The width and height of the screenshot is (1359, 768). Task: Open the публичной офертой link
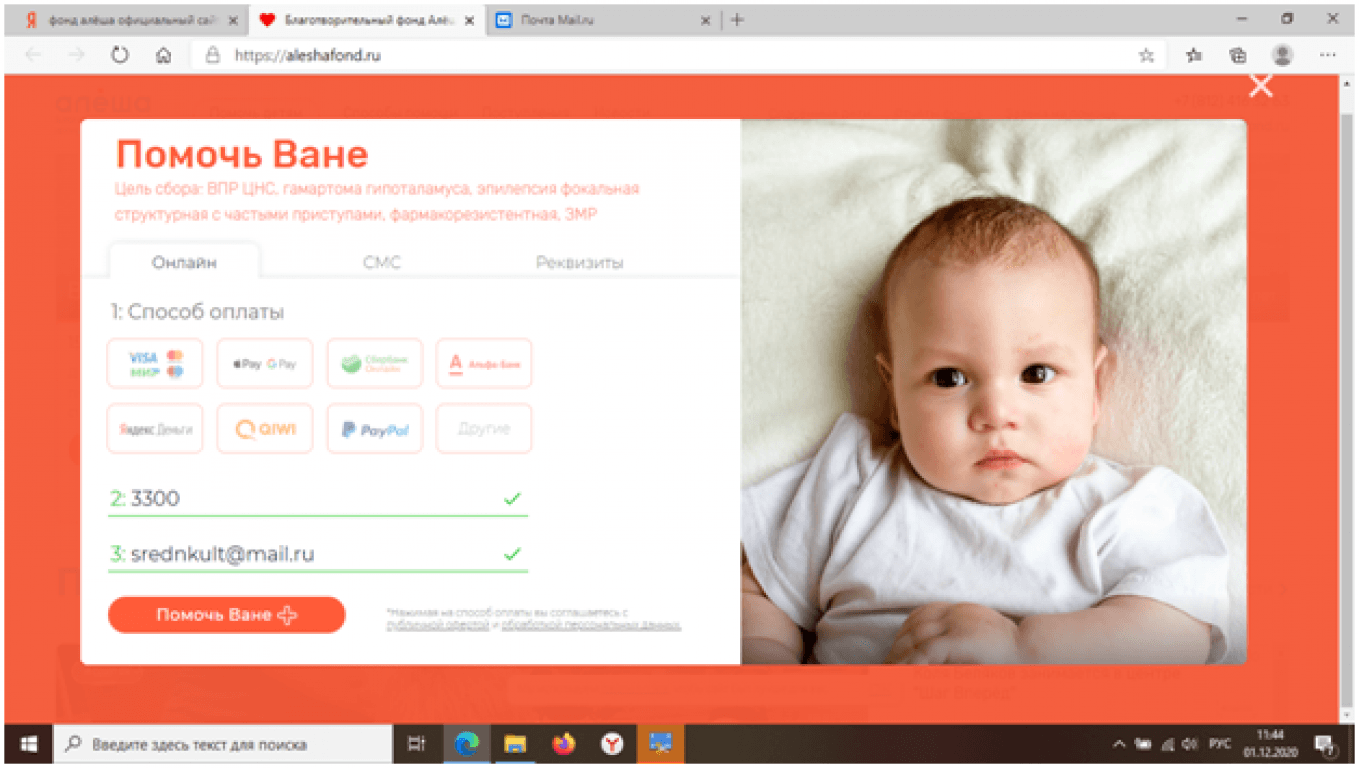pos(437,625)
